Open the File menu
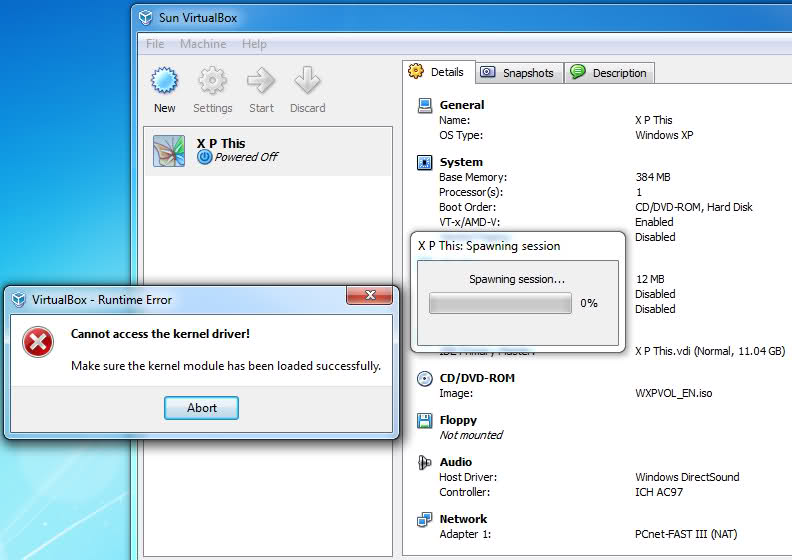Screen dimensions: 792x560 155,44
